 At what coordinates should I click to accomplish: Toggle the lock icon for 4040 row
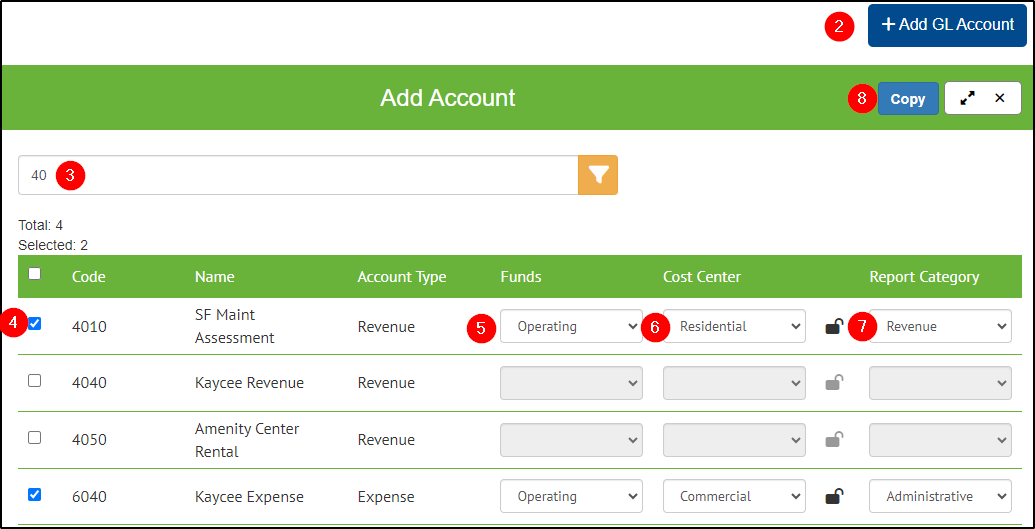tap(834, 383)
